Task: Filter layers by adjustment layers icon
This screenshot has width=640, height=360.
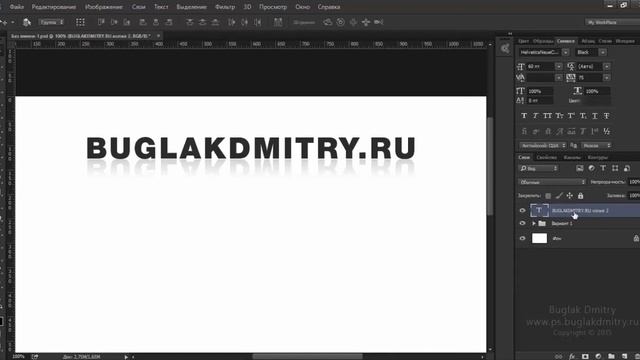Action: click(x=591, y=168)
